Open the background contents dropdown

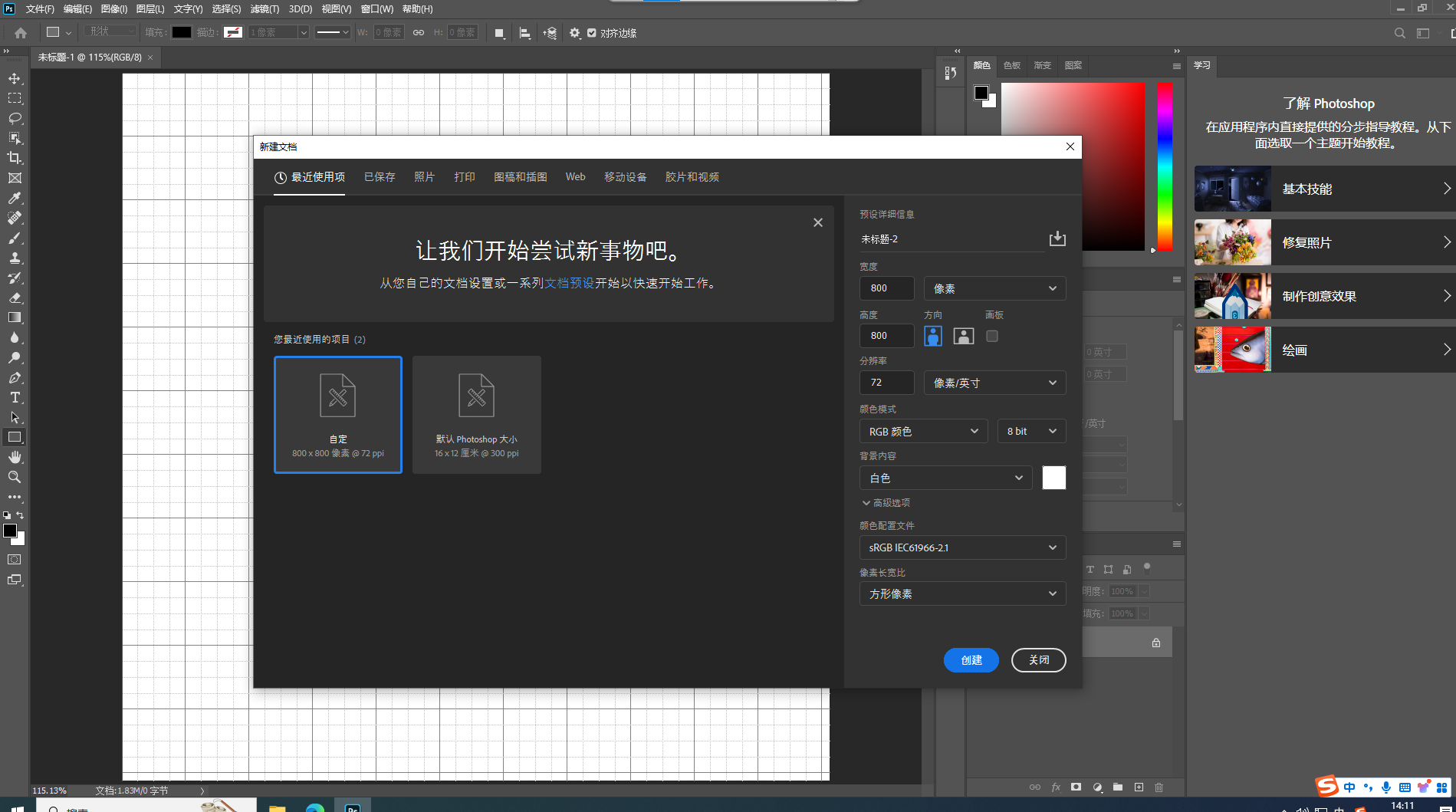945,478
